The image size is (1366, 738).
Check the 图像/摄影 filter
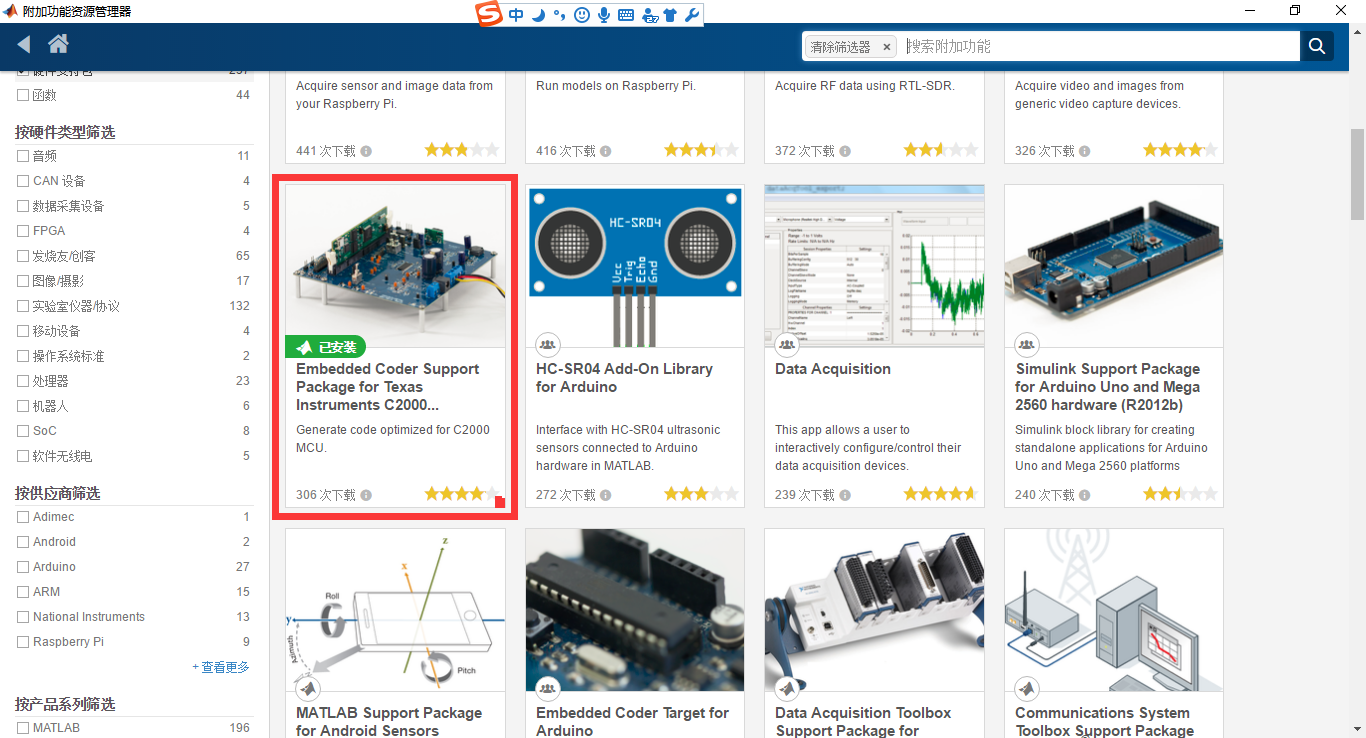coord(23,282)
